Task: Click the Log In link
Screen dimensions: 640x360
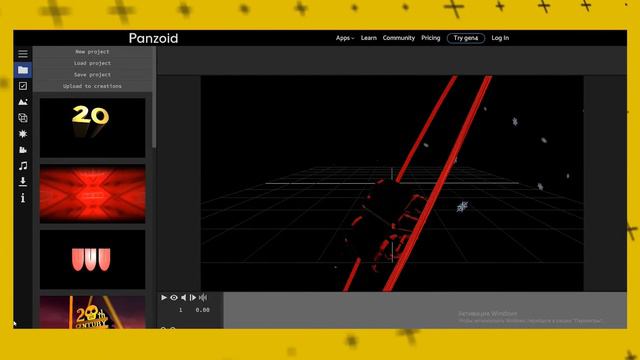Action: [500, 38]
